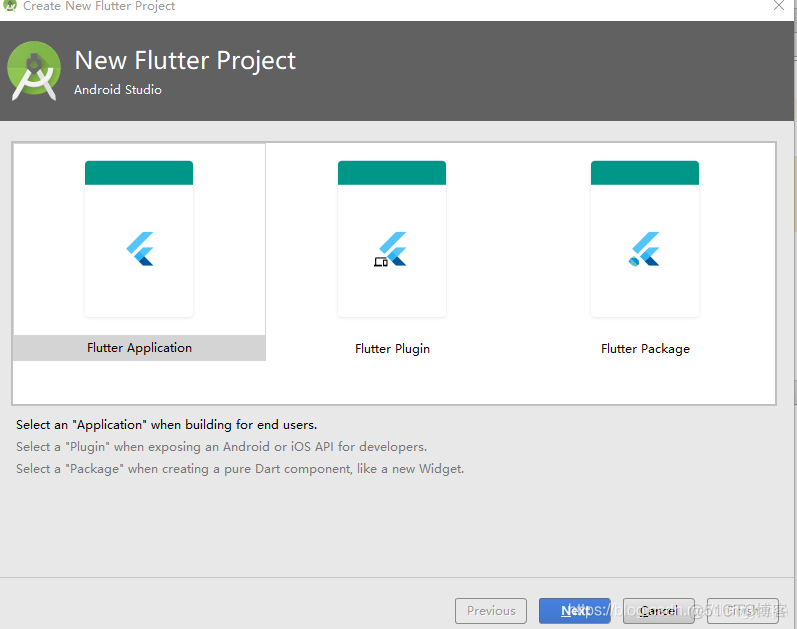The image size is (797, 629).
Task: Click the Next button
Action: pos(574,611)
